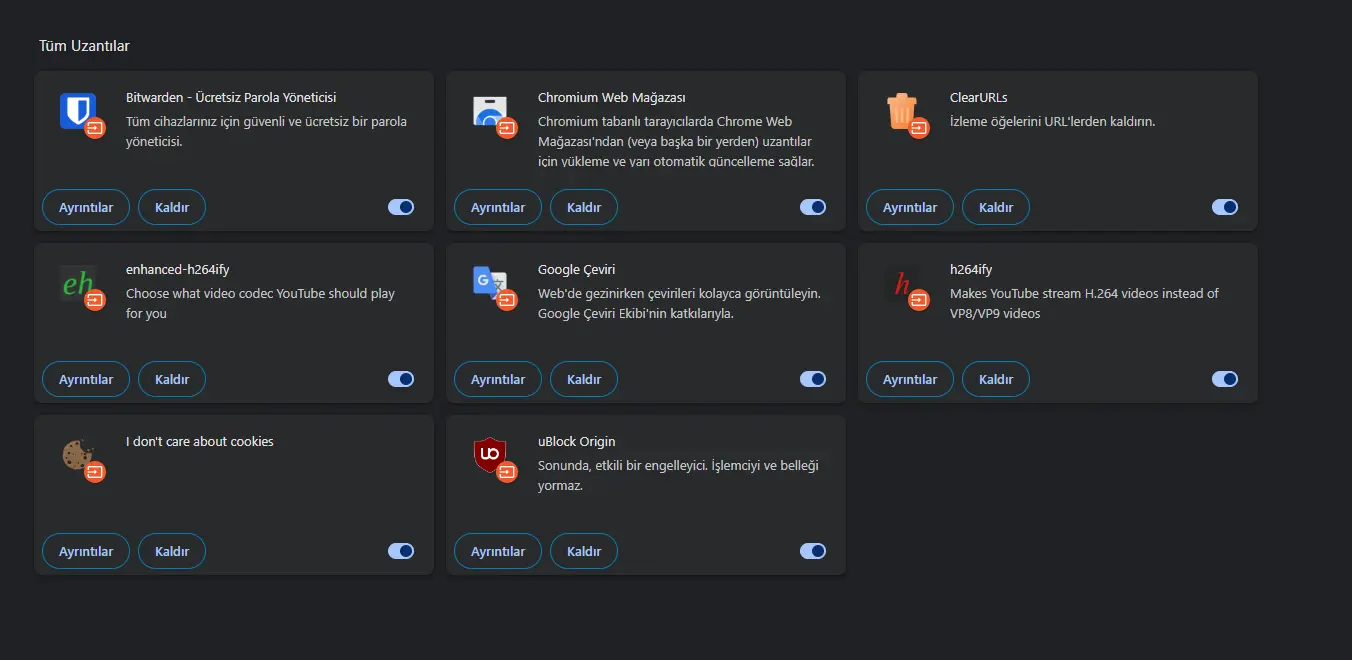Click 'Makes YouTube stream H.264 videos' description
The image size is (1352, 660).
1085,304
